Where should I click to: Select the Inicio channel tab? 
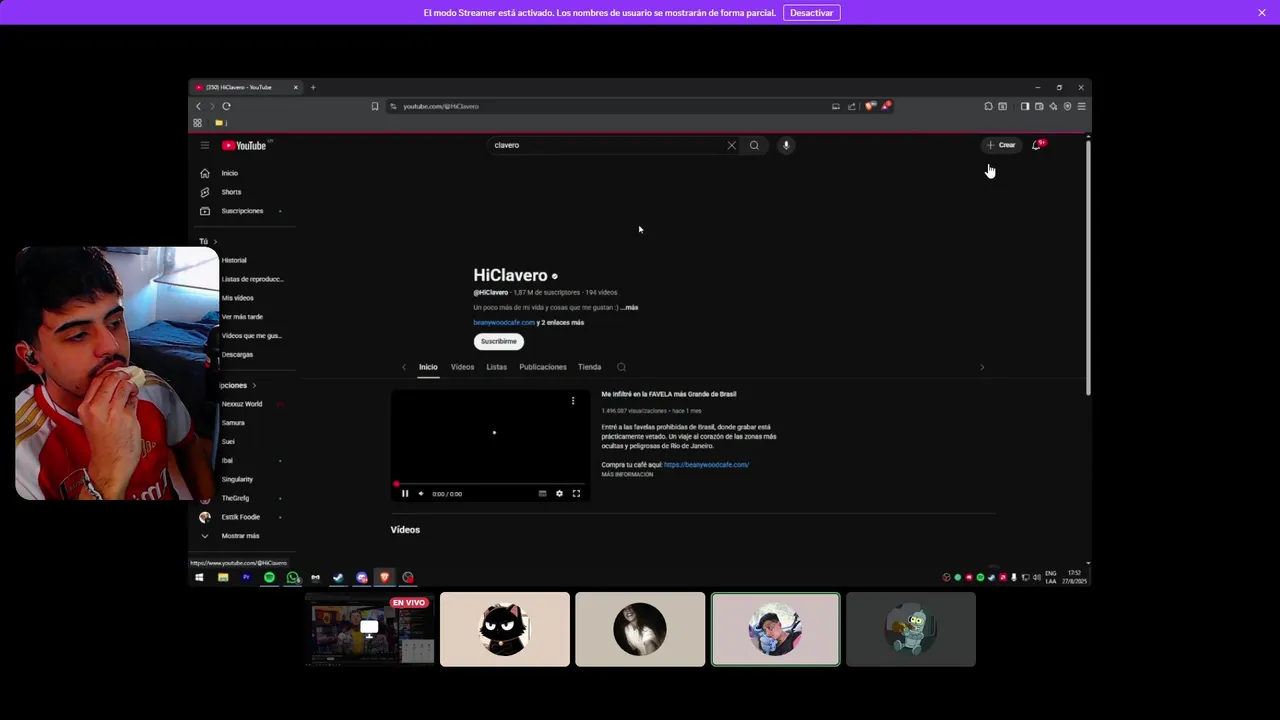coord(428,367)
